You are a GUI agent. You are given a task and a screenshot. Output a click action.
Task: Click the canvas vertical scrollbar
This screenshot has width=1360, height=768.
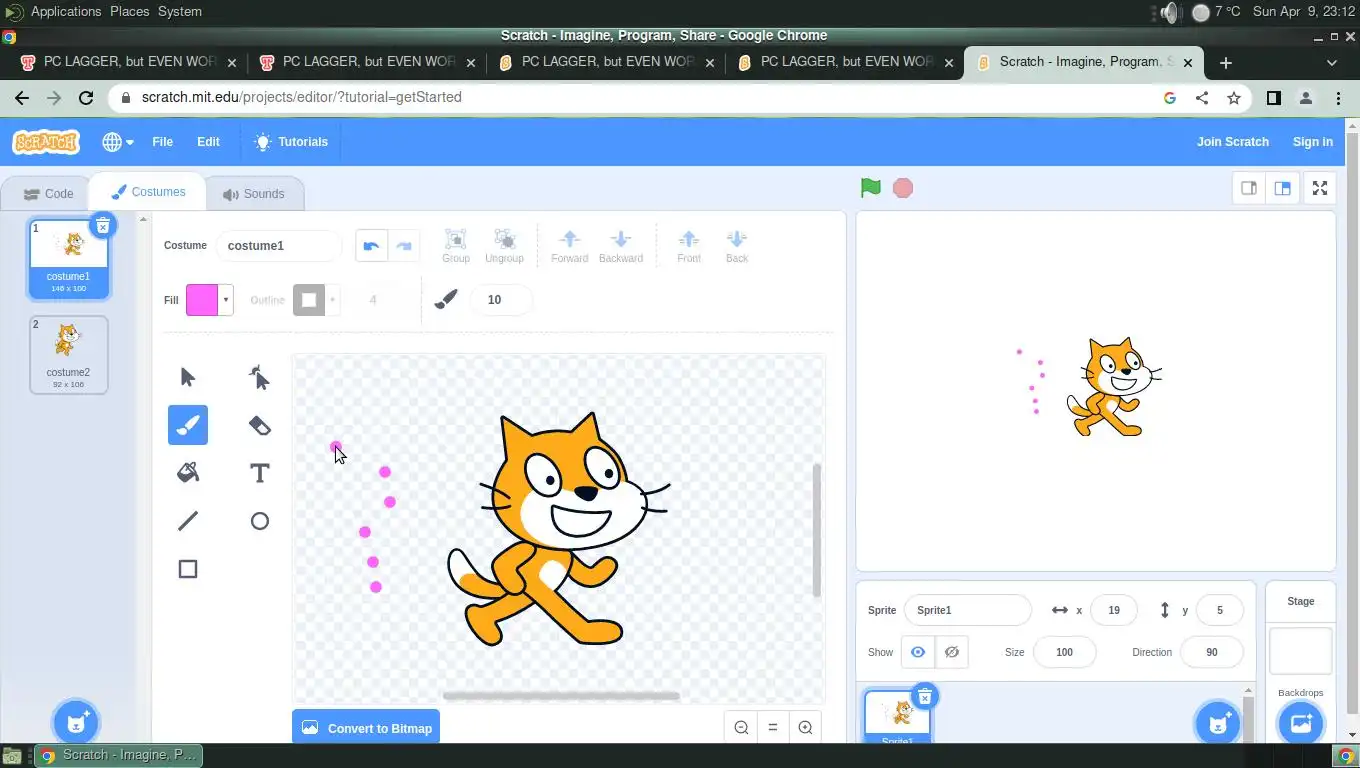[x=817, y=530]
